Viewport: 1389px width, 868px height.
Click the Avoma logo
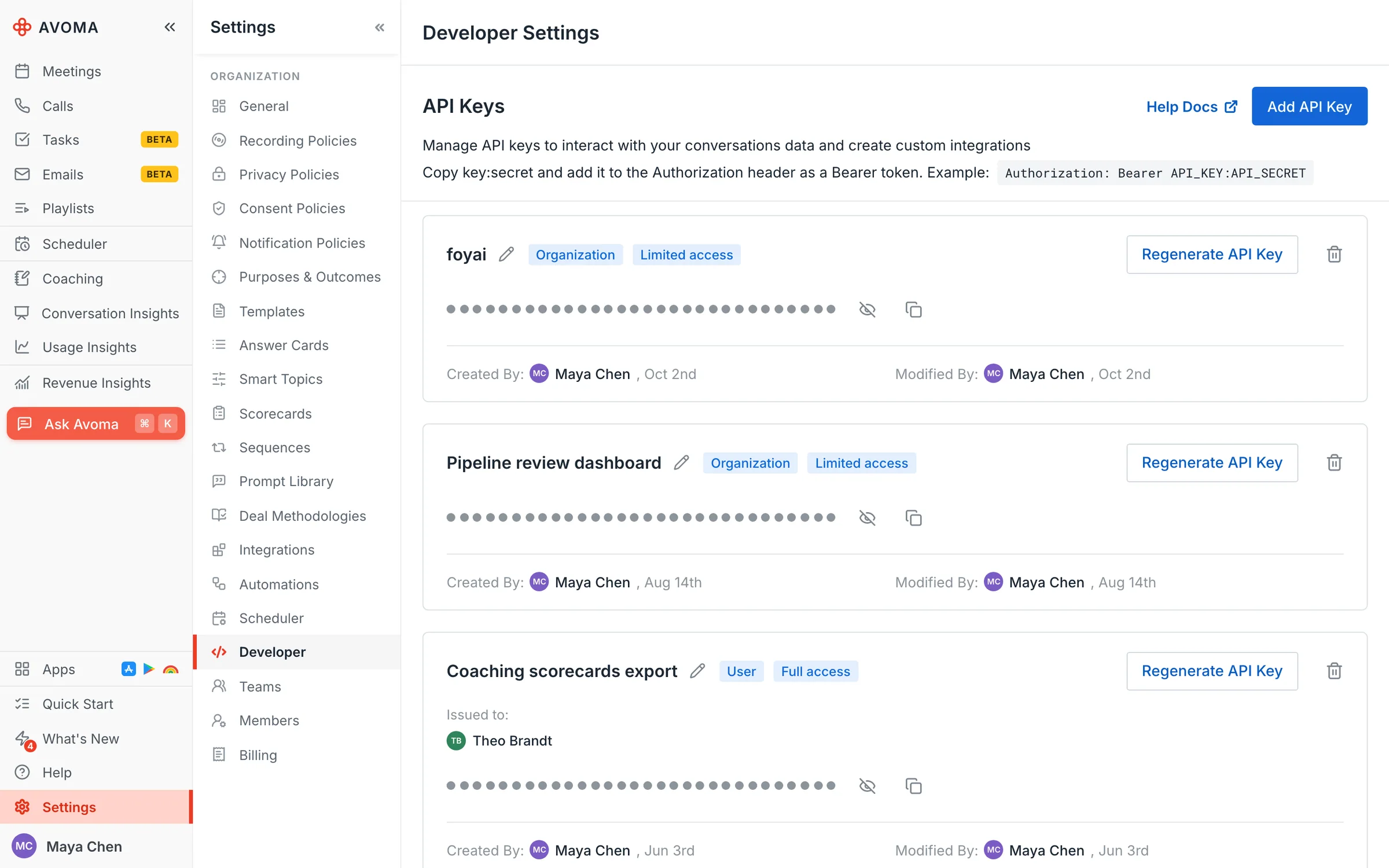(x=56, y=27)
